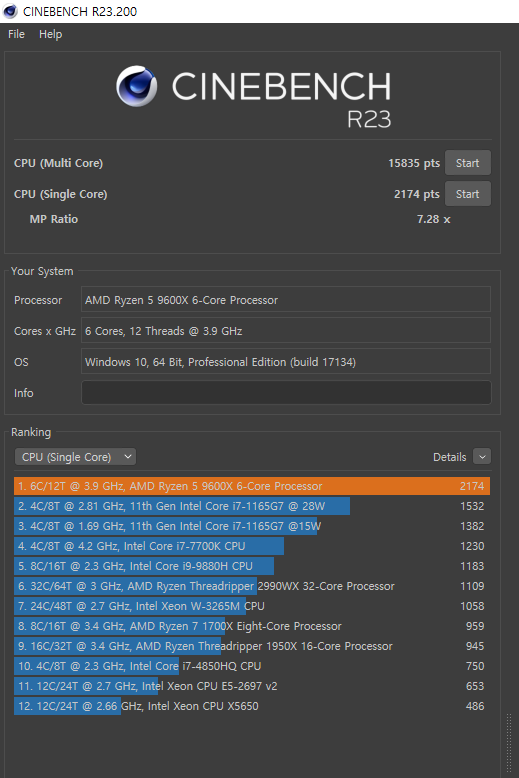519x778 pixels.
Task: Select ranking row 7 Xeon W-3265M
Action: pos(252,606)
